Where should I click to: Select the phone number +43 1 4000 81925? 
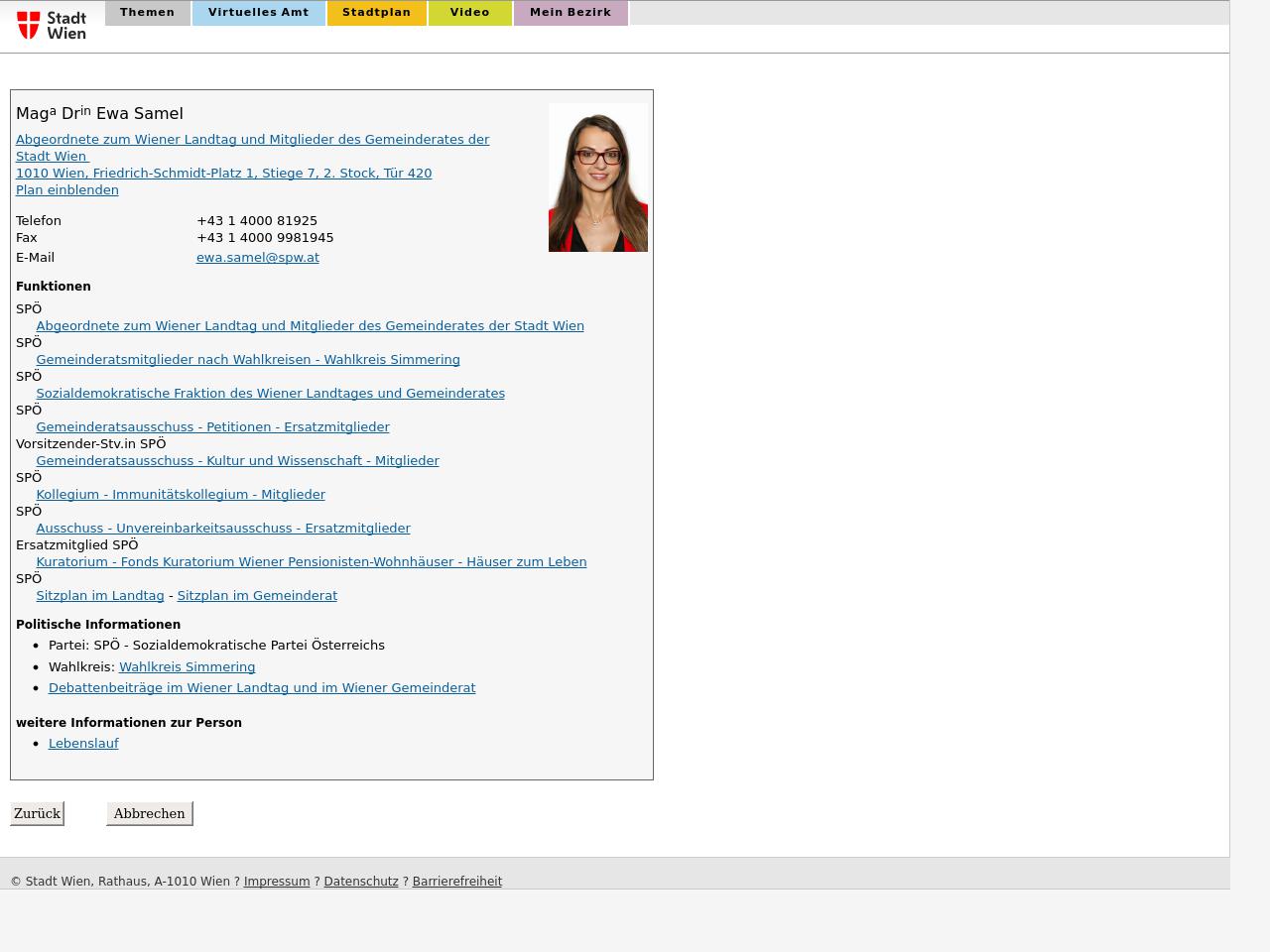click(x=257, y=220)
